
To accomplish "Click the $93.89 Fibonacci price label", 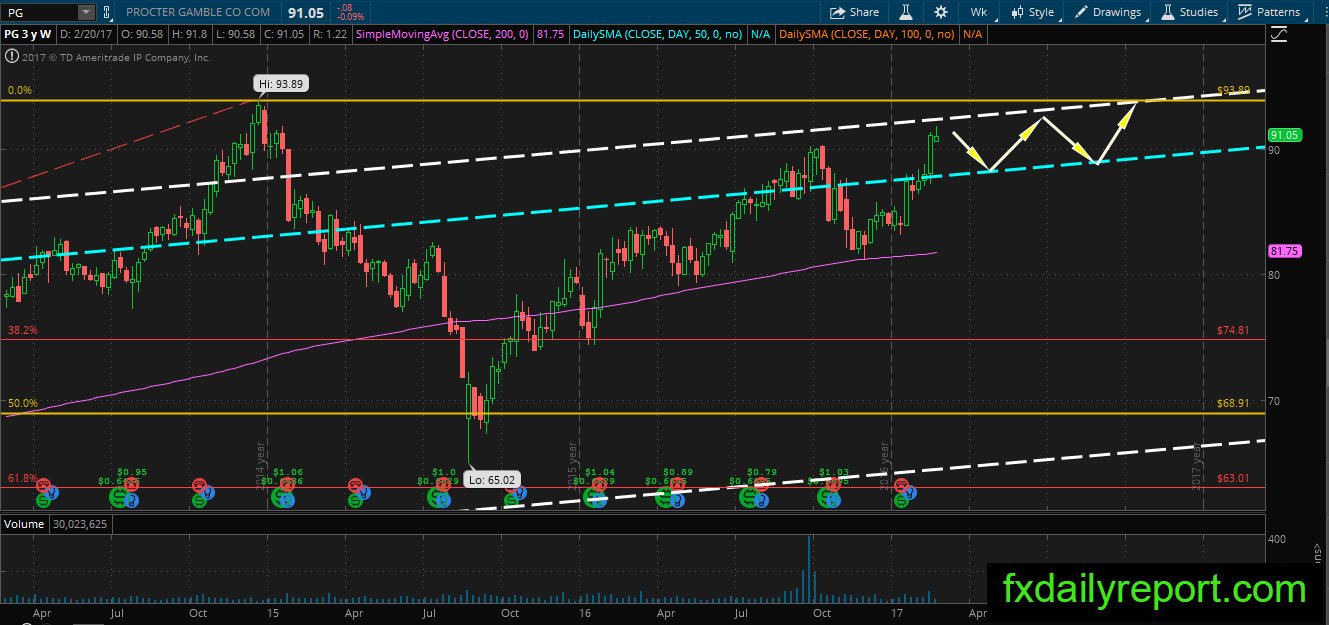I will tap(1233, 90).
